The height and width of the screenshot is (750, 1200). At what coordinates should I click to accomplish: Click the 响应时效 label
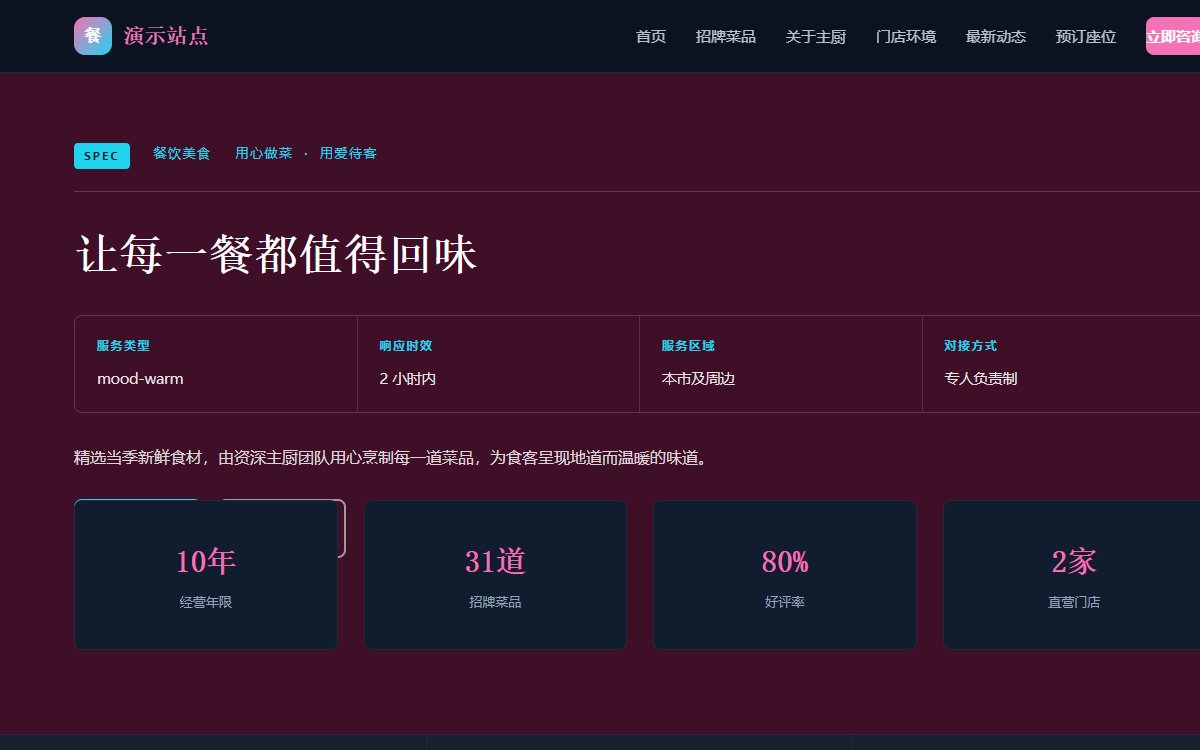(406, 346)
